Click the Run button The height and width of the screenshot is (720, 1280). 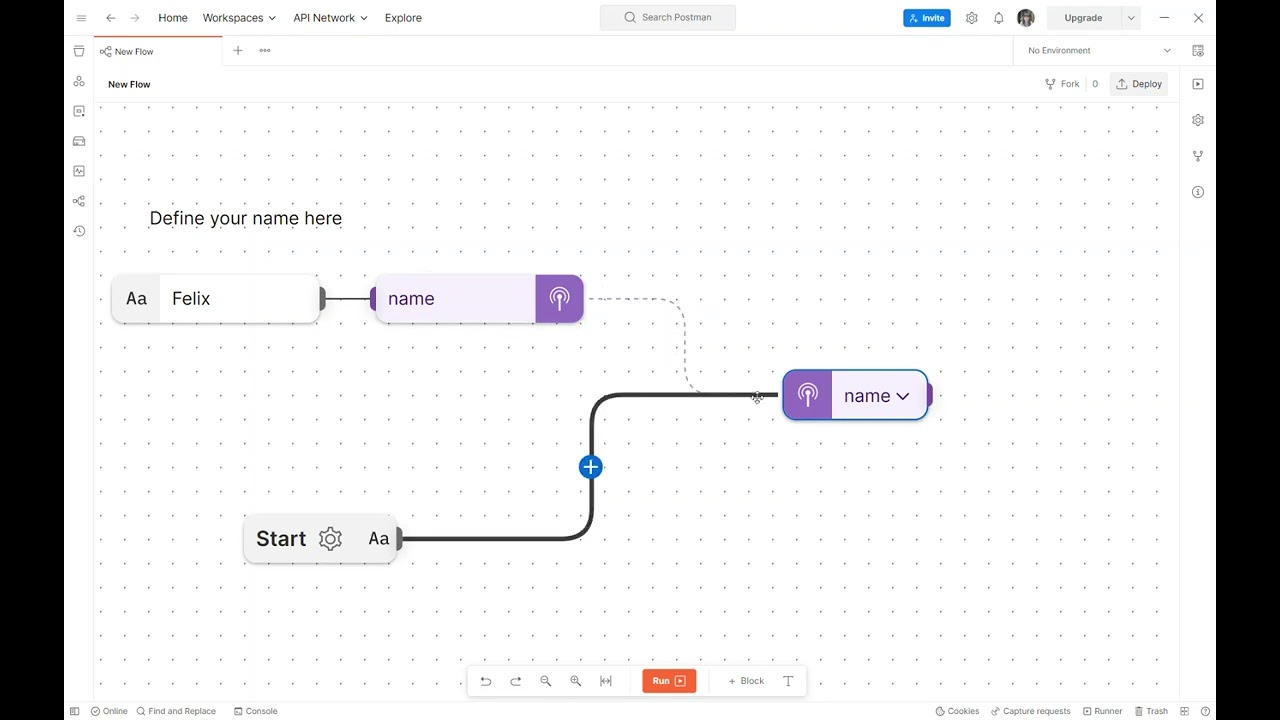click(669, 681)
